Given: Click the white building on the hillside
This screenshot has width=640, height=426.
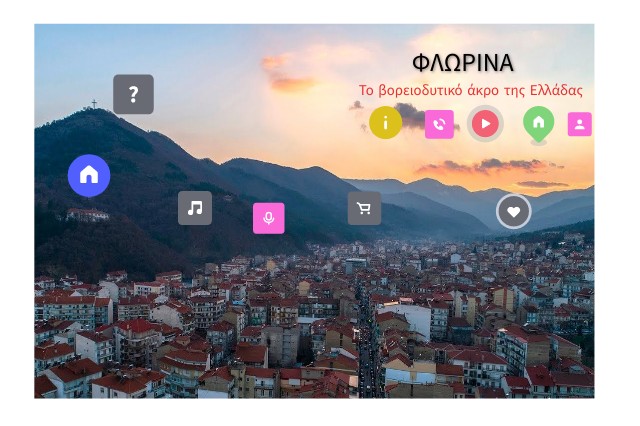Looking at the screenshot, I should (88, 214).
